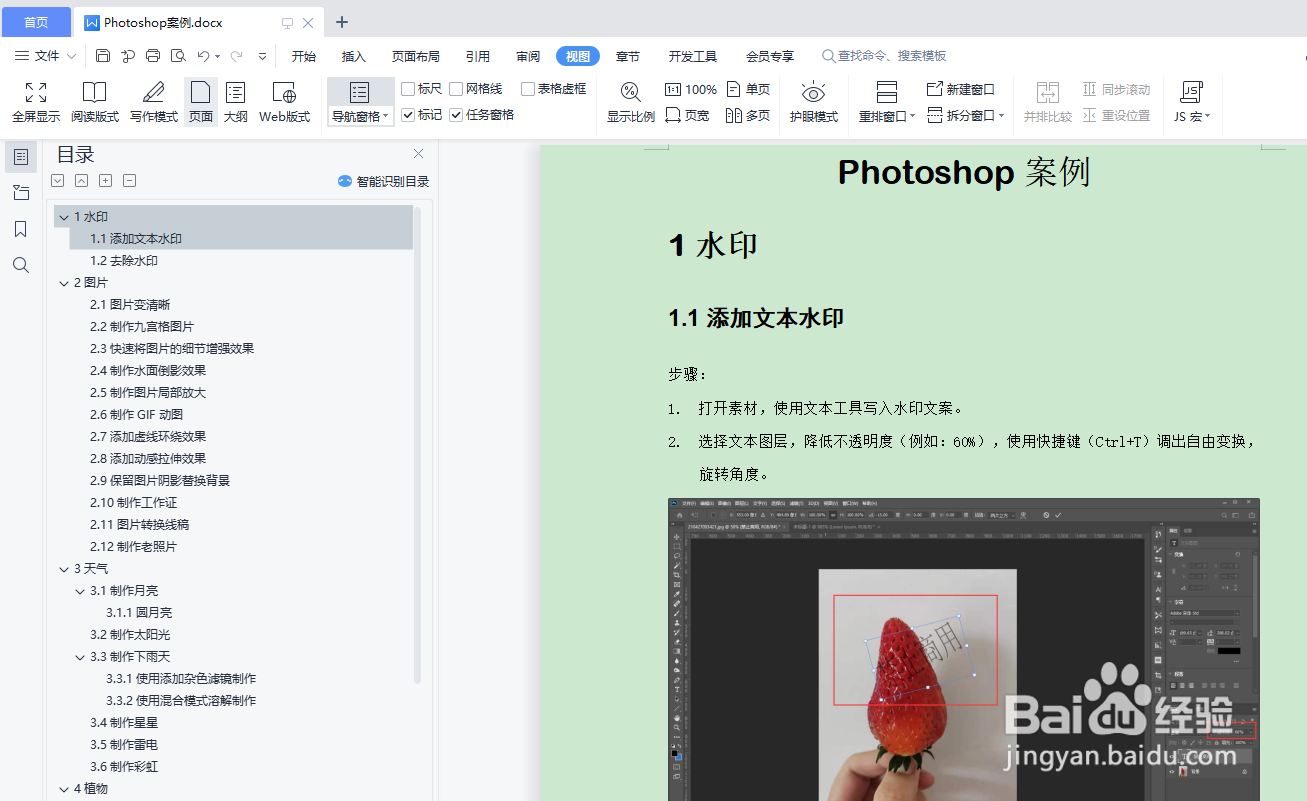1307x801 pixels.
Task: Click the Redo arrow icon
Action: coord(236,56)
